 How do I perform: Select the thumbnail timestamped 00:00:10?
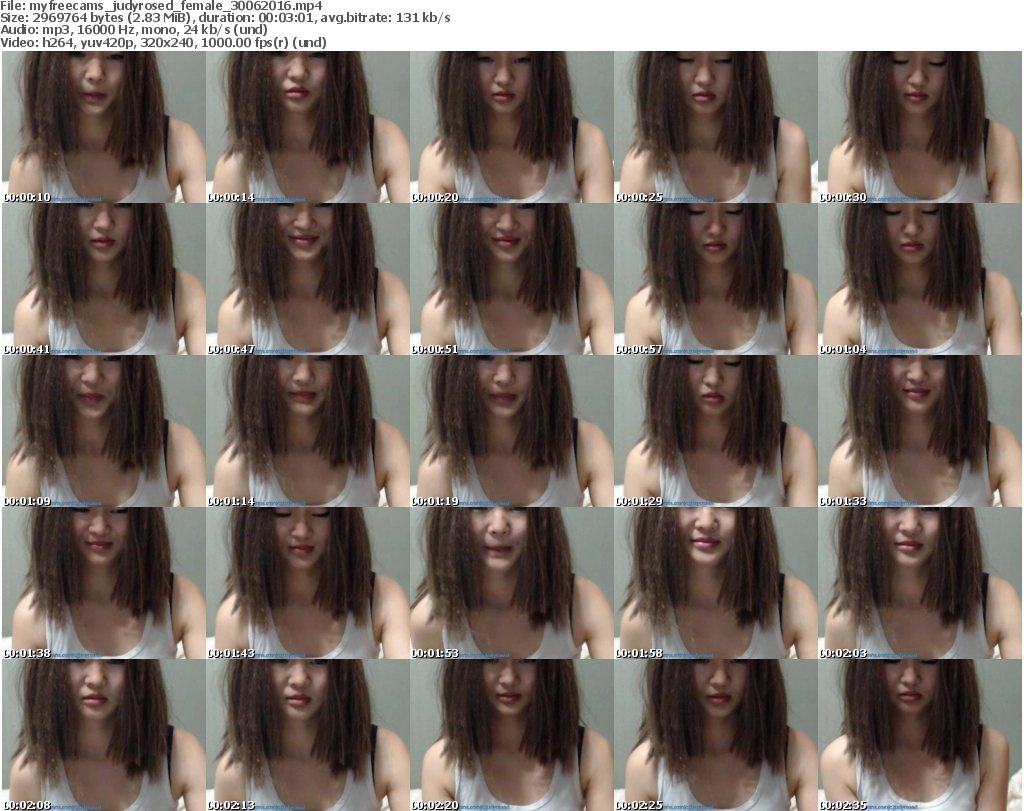click(104, 127)
